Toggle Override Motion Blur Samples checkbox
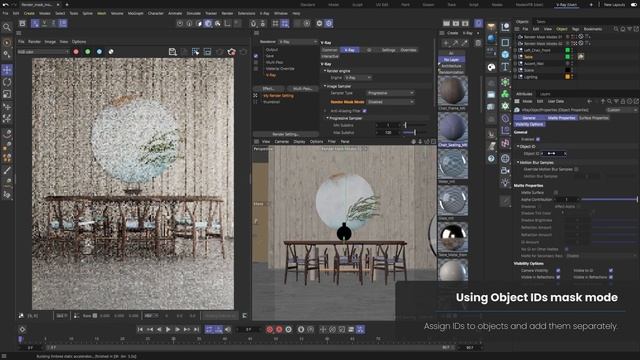The width and height of the screenshot is (640, 360). (576, 169)
